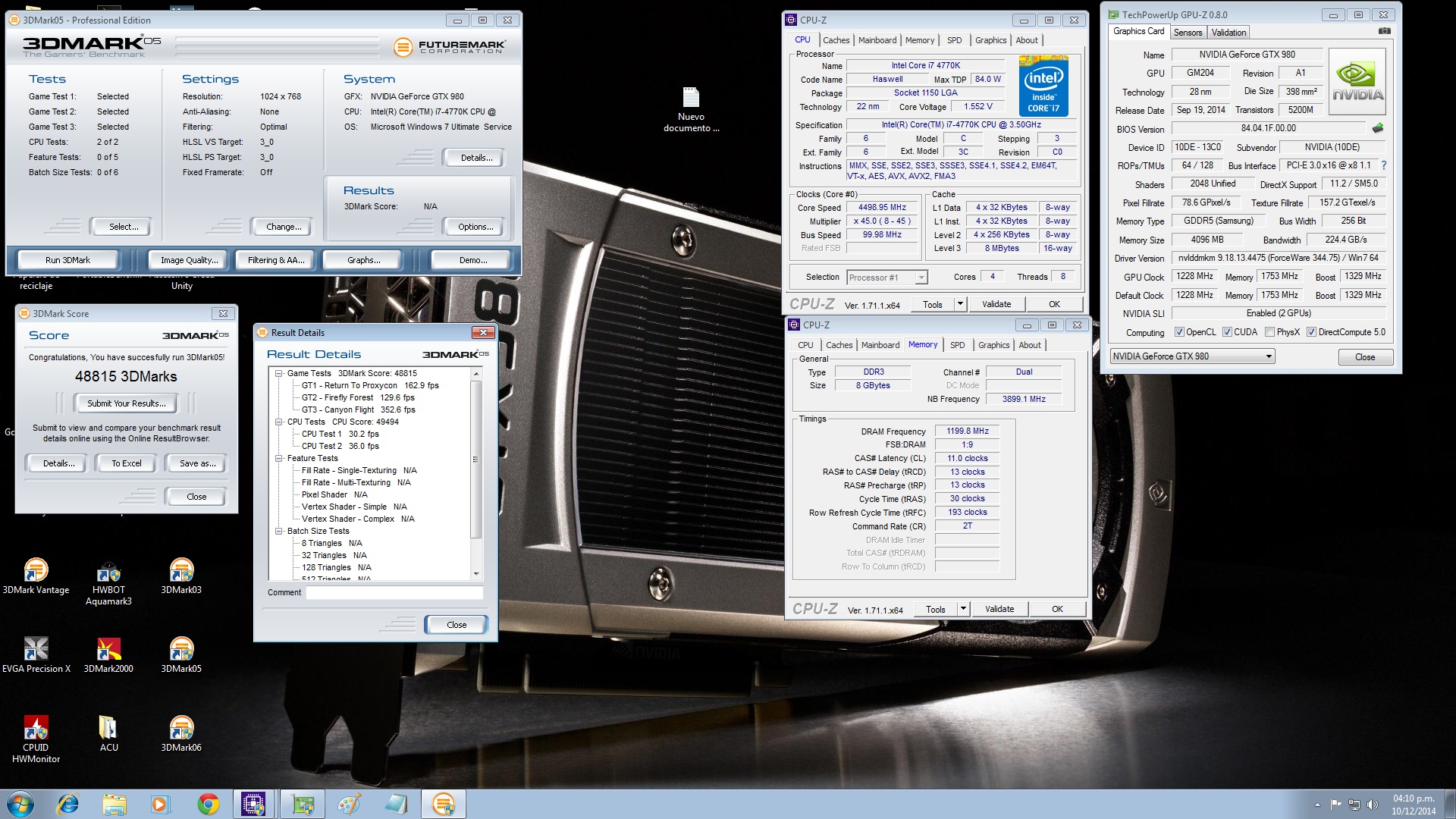This screenshot has height=819, width=1456.
Task: Click the GPU-Z screenshot camera icon
Action: [1384, 31]
